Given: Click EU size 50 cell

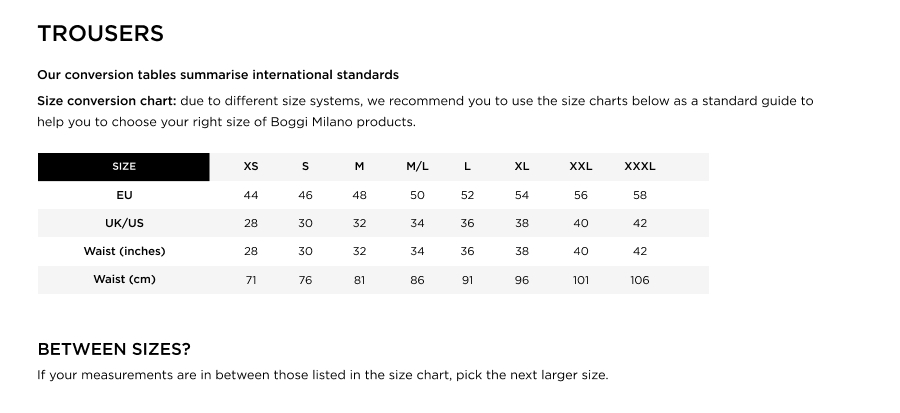Looking at the screenshot, I should (417, 195).
